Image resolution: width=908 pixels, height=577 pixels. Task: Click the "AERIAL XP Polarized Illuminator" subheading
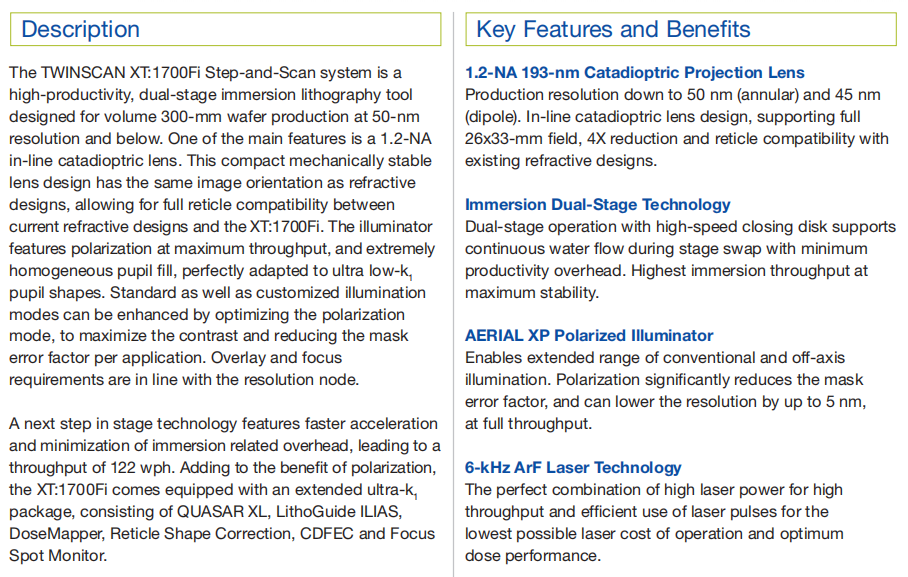pyautogui.click(x=589, y=336)
